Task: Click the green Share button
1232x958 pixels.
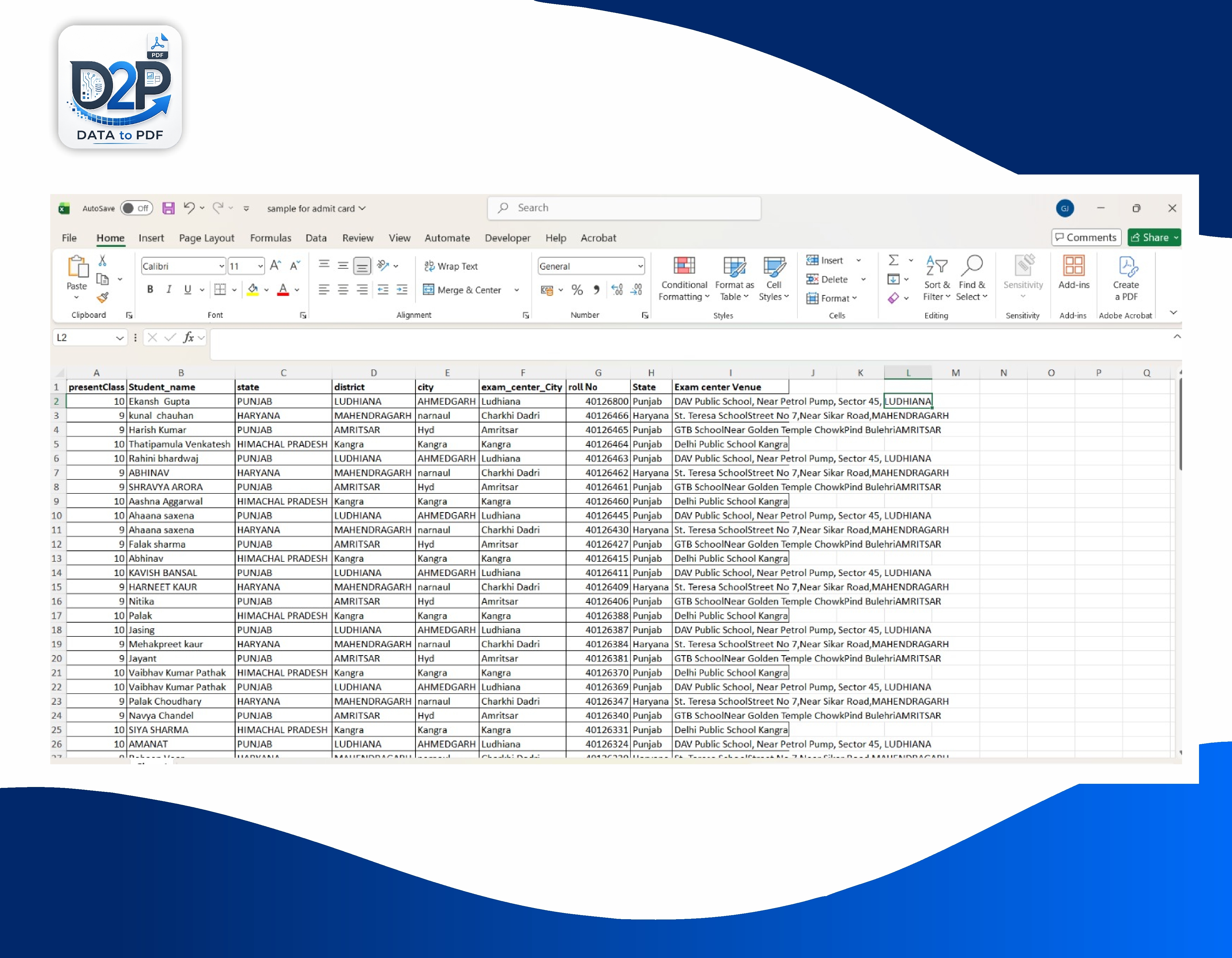Action: coord(1153,238)
